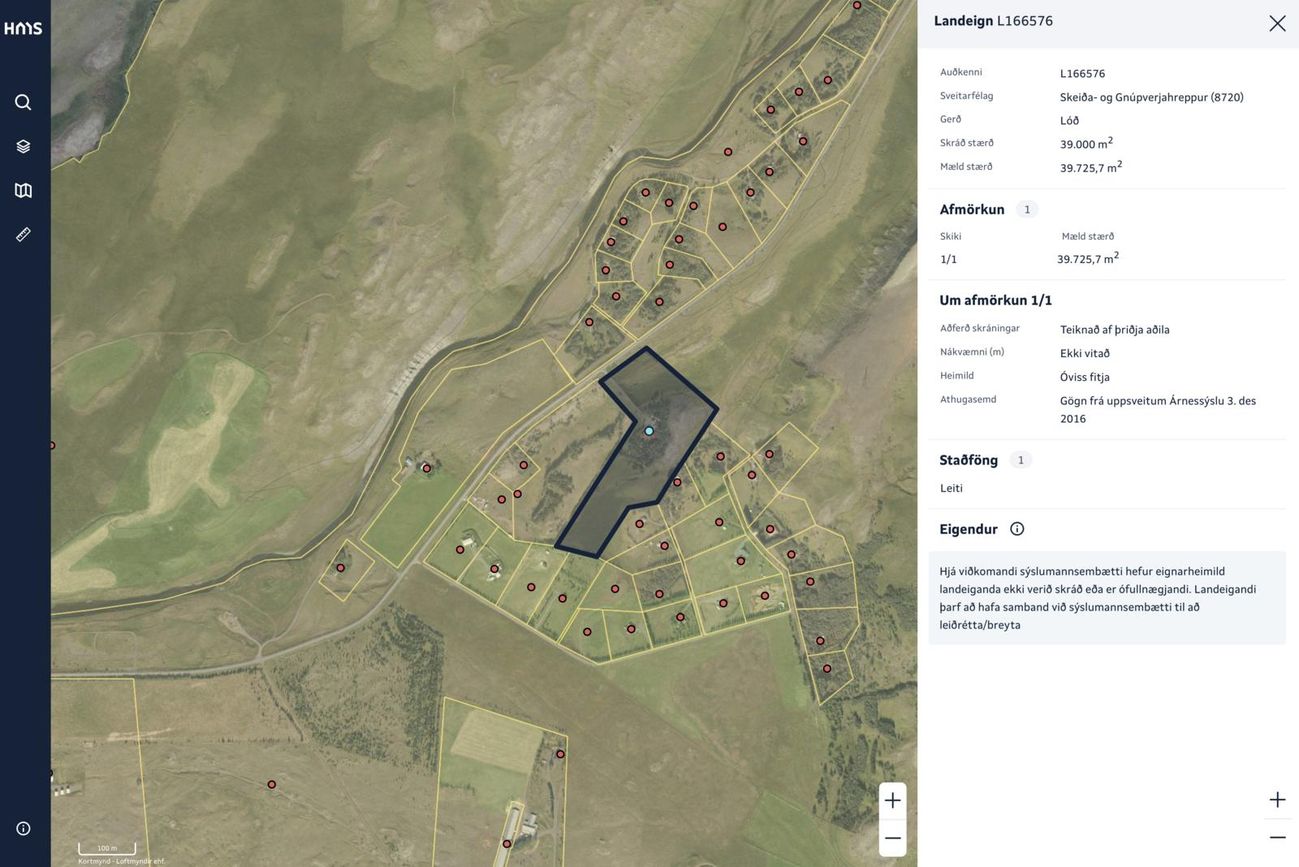This screenshot has height=867, width=1299.
Task: Open the info icon at the sidebar bottom
Action: (23, 828)
